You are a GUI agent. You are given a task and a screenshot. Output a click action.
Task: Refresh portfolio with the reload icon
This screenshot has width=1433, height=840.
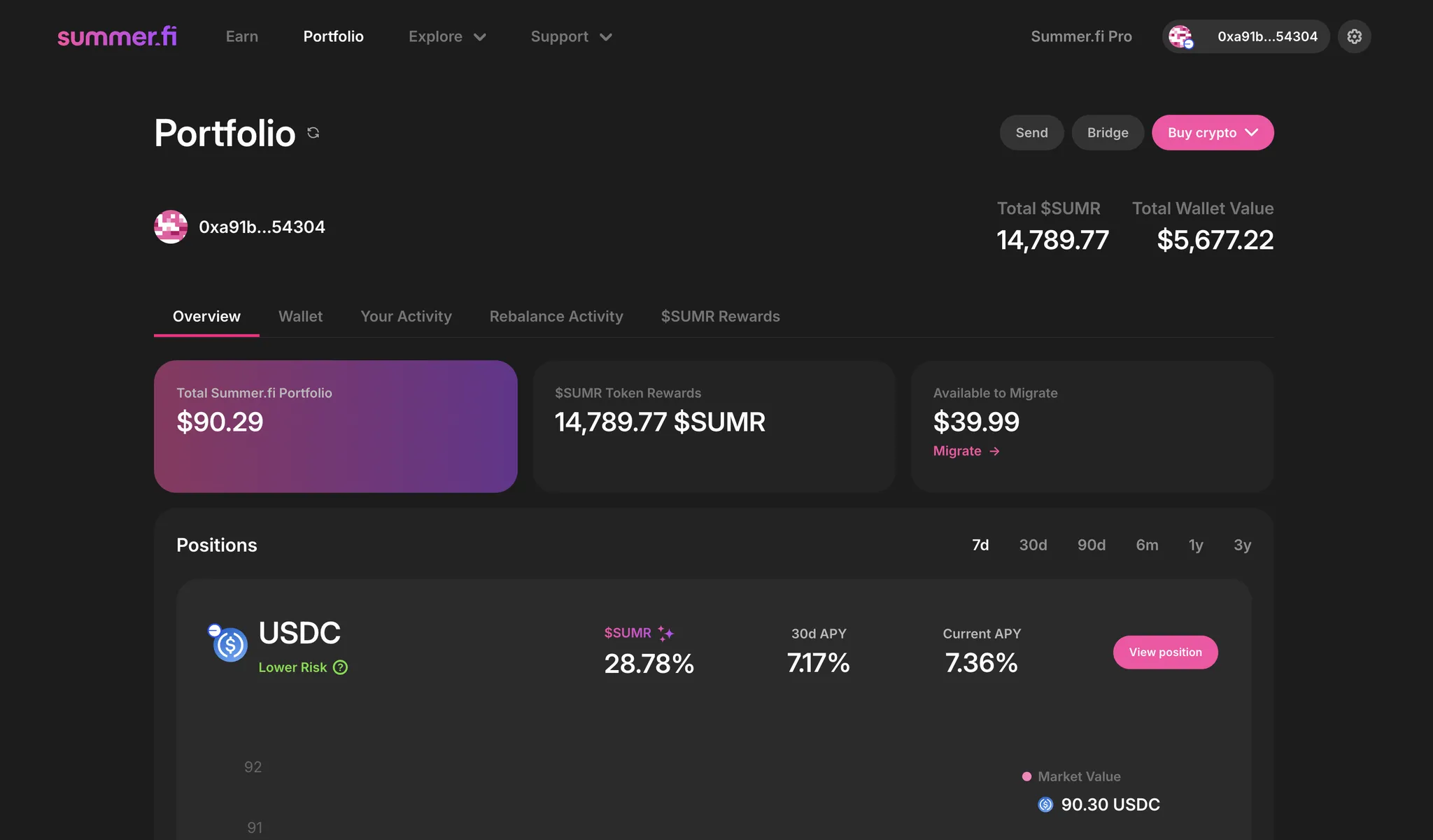(x=313, y=133)
